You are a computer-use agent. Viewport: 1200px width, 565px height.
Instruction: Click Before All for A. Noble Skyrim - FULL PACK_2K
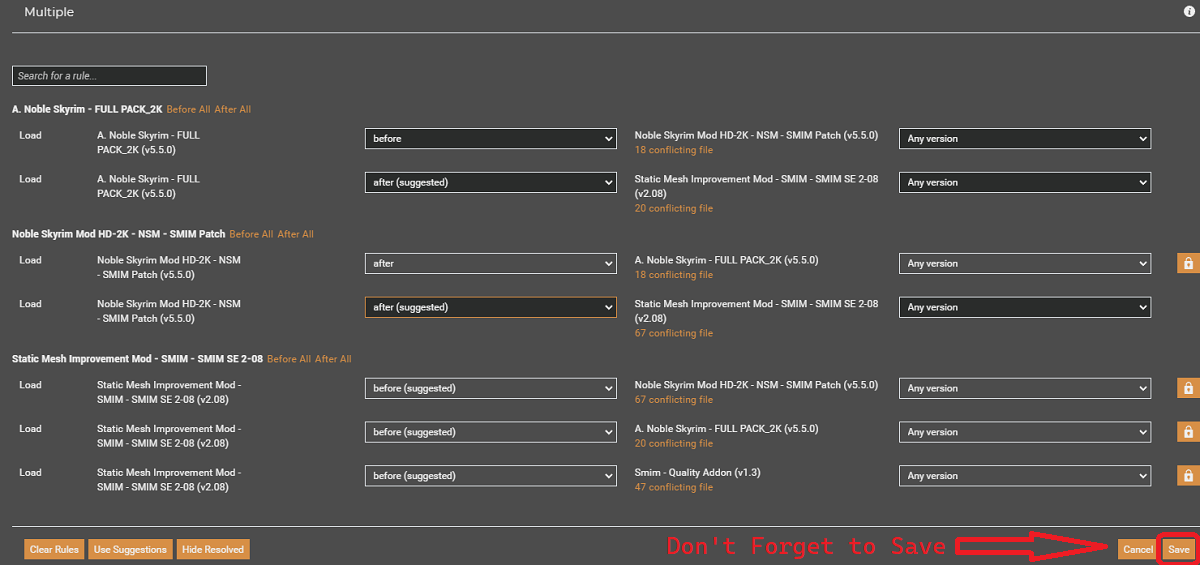(188, 109)
